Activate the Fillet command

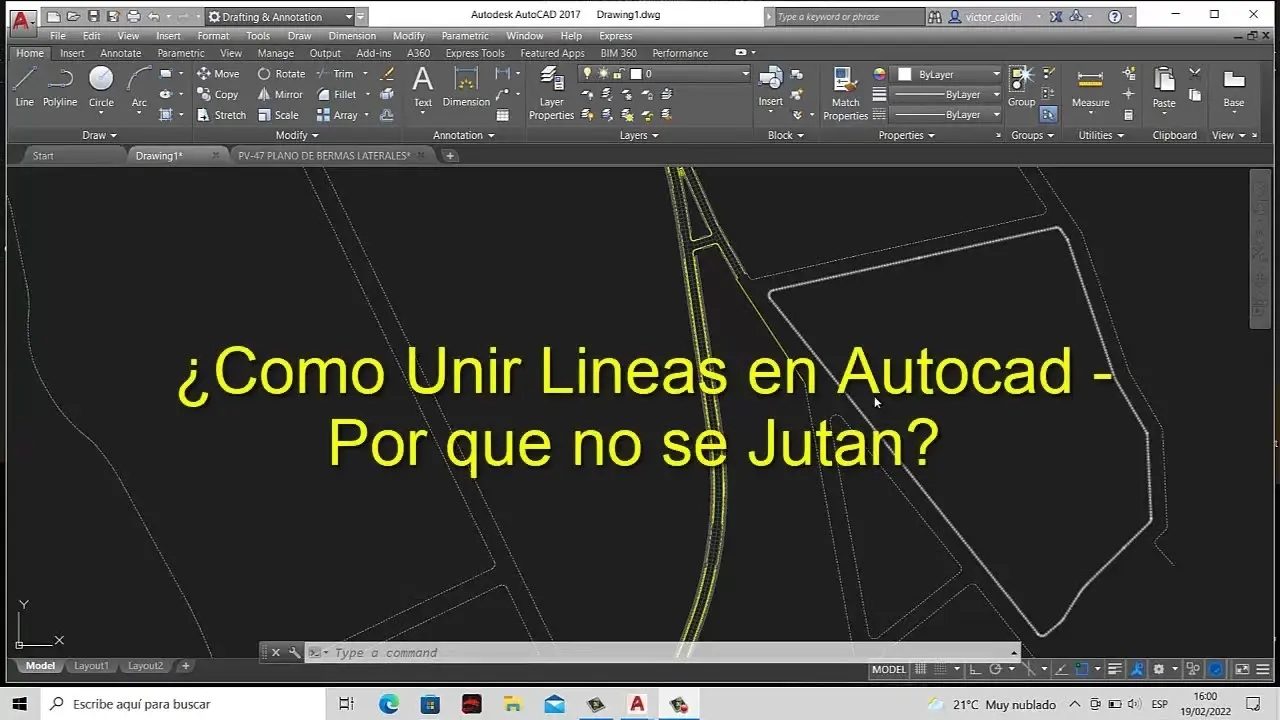click(337, 94)
